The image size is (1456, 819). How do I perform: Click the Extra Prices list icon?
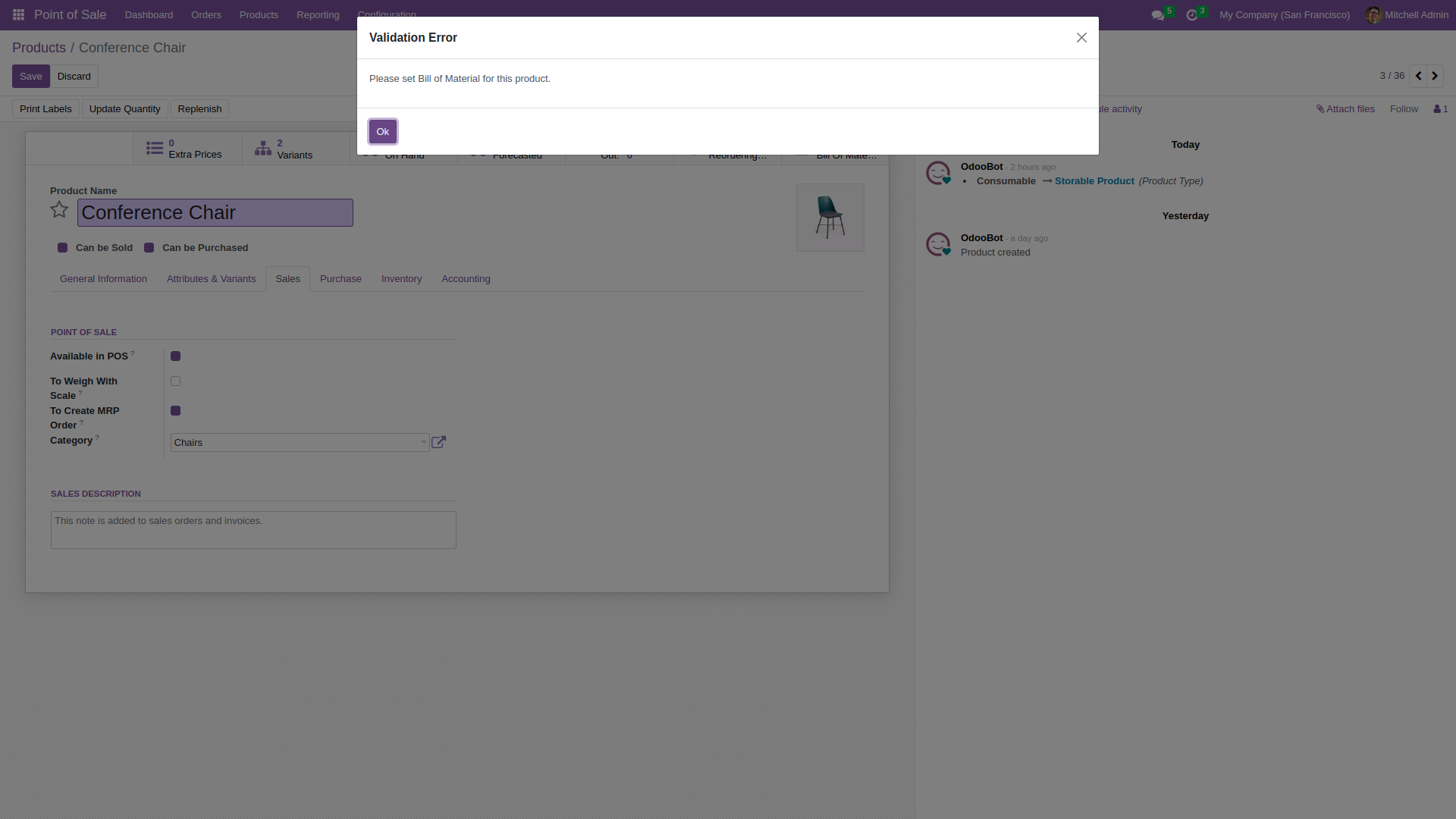pos(154,149)
